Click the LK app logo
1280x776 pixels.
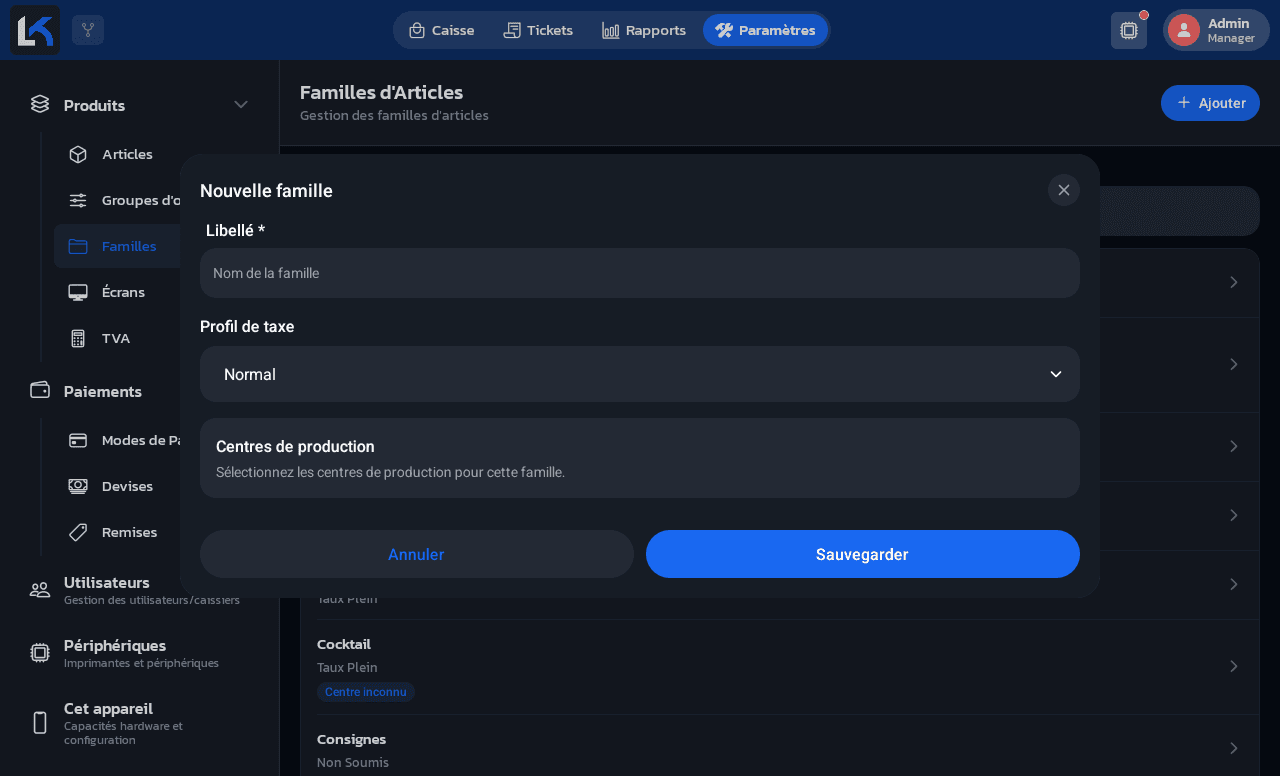[x=35, y=30]
